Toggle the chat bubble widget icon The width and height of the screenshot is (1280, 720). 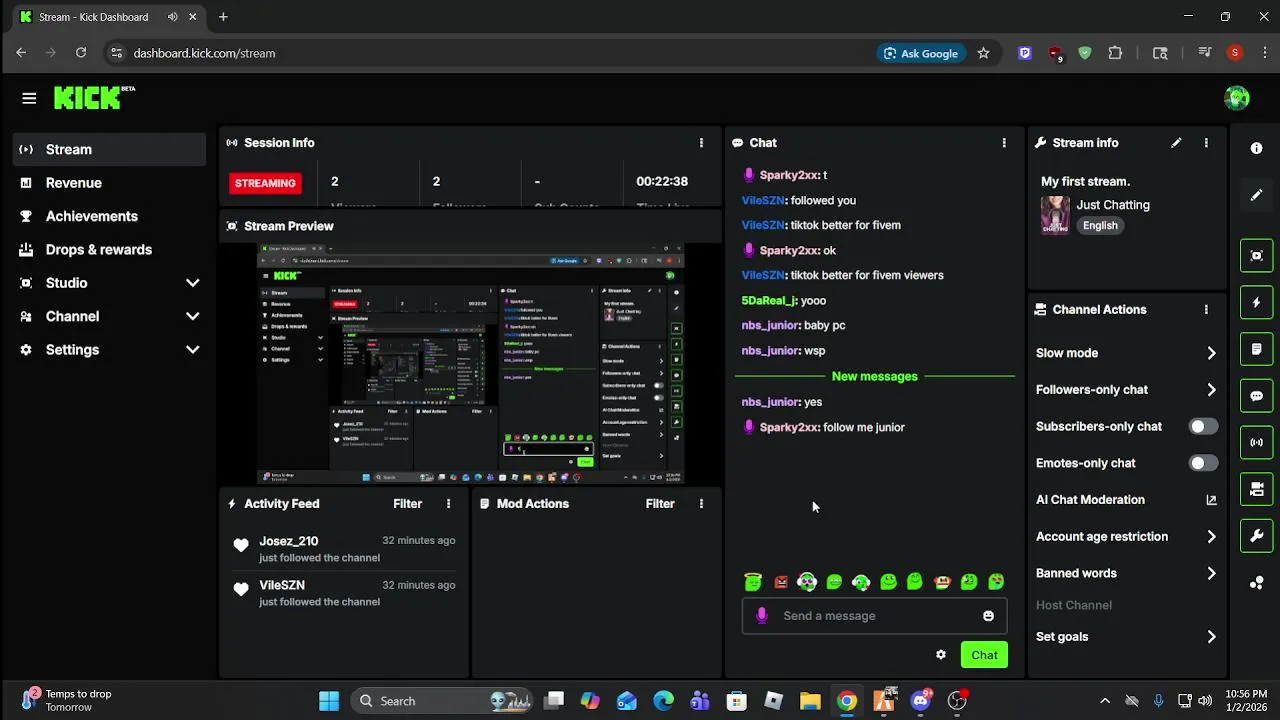(x=1257, y=396)
